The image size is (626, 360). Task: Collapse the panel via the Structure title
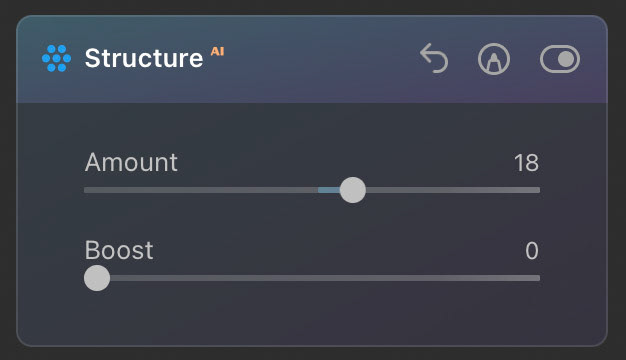[144, 58]
